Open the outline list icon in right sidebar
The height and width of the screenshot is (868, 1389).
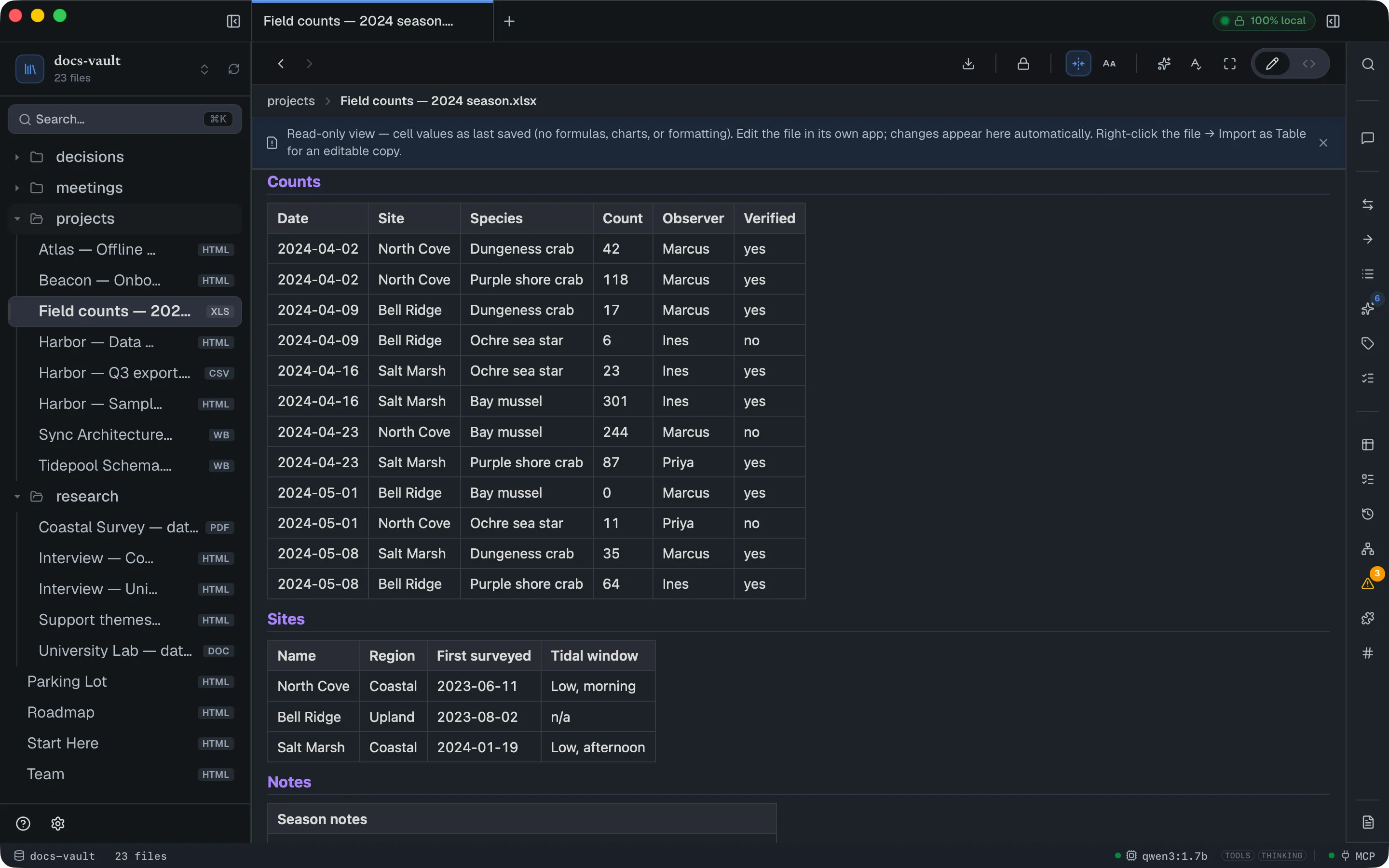click(1368, 274)
